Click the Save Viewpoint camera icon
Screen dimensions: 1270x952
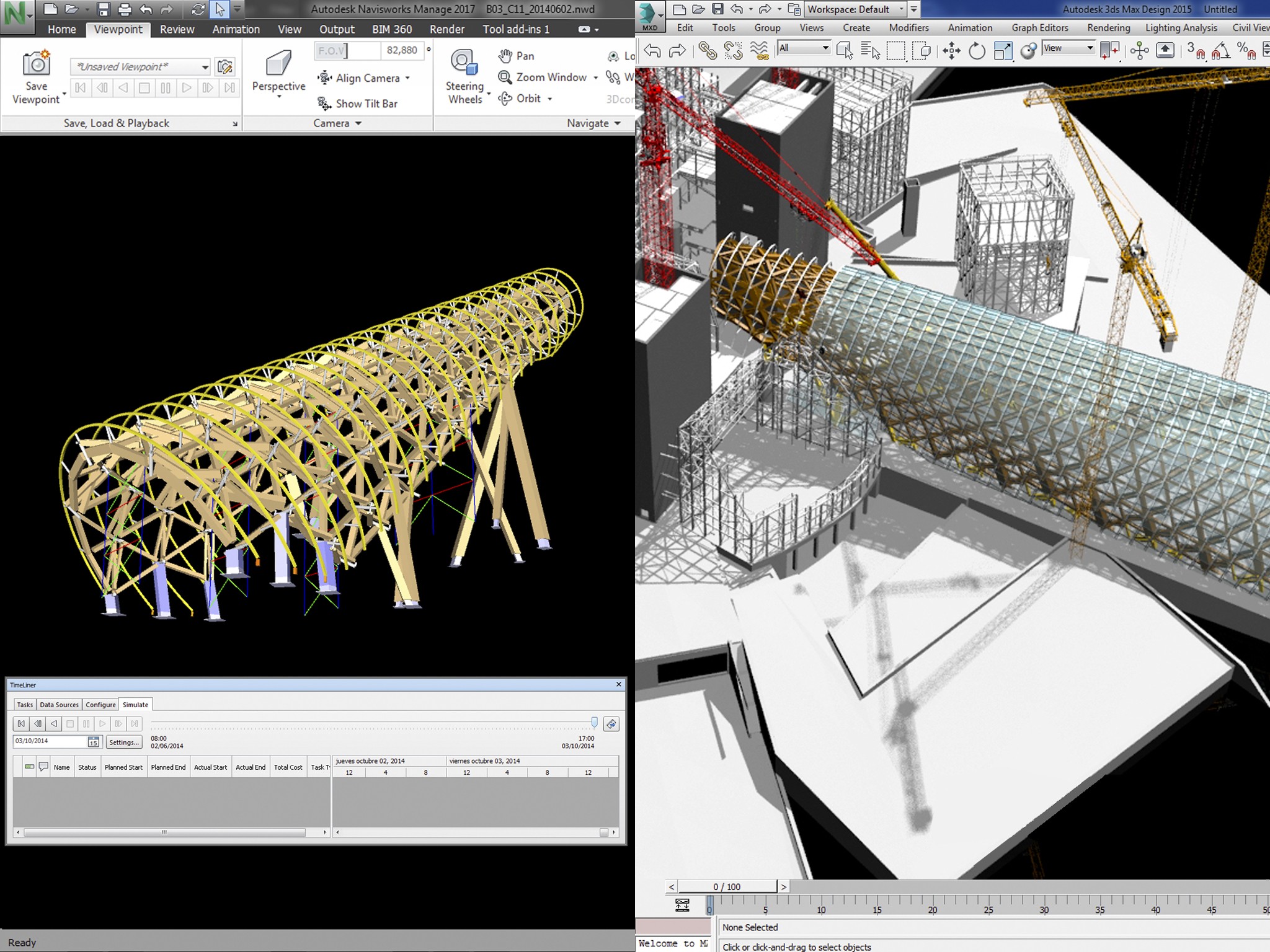[x=36, y=63]
